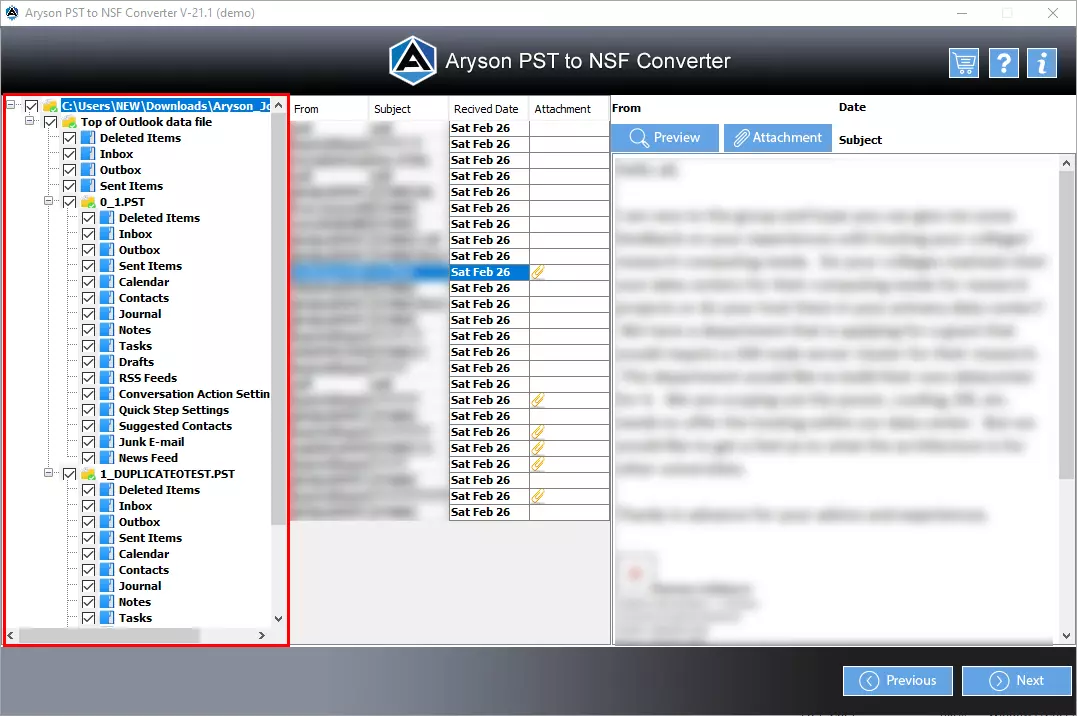The width and height of the screenshot is (1077, 716).
Task: Click the Attachment button in preview pane
Action: point(778,137)
